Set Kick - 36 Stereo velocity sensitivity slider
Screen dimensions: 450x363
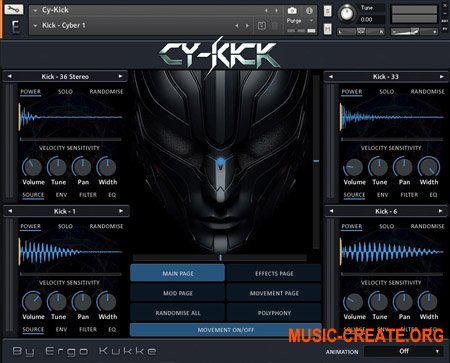[71, 139]
